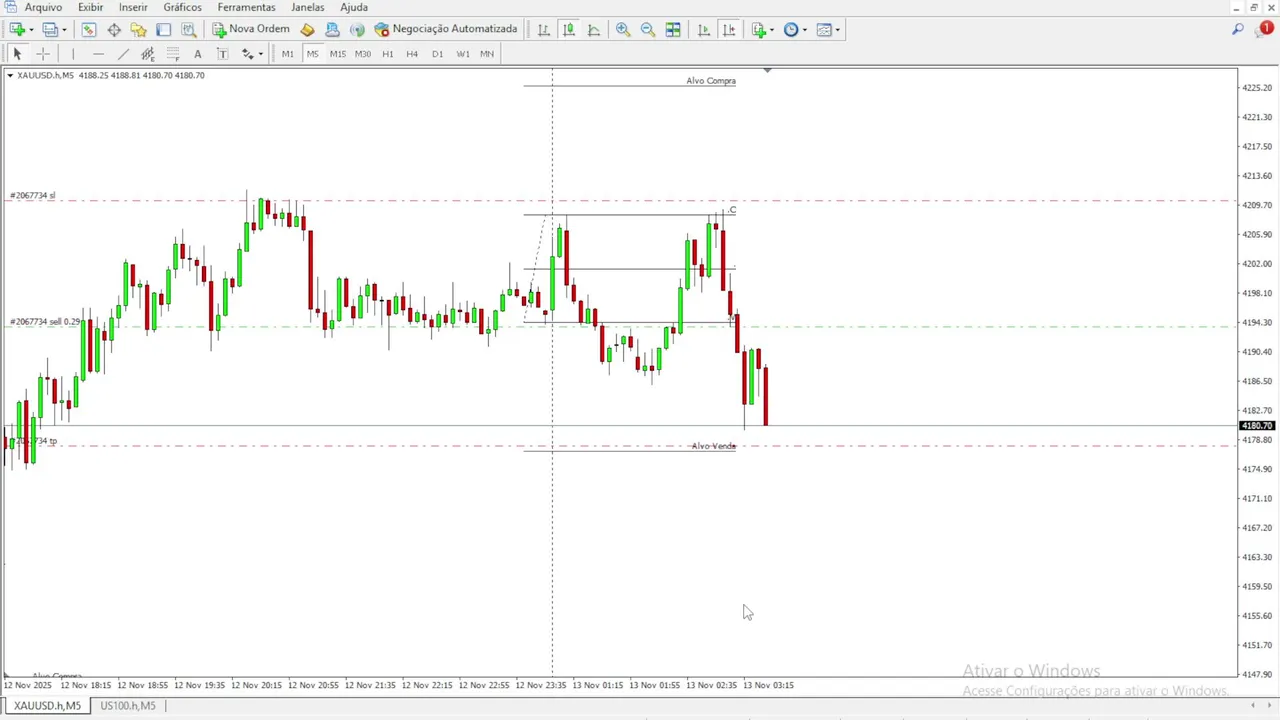This screenshot has height=720, width=1280.
Task: Select the Fibonacci retracement tool
Action: coord(173,54)
